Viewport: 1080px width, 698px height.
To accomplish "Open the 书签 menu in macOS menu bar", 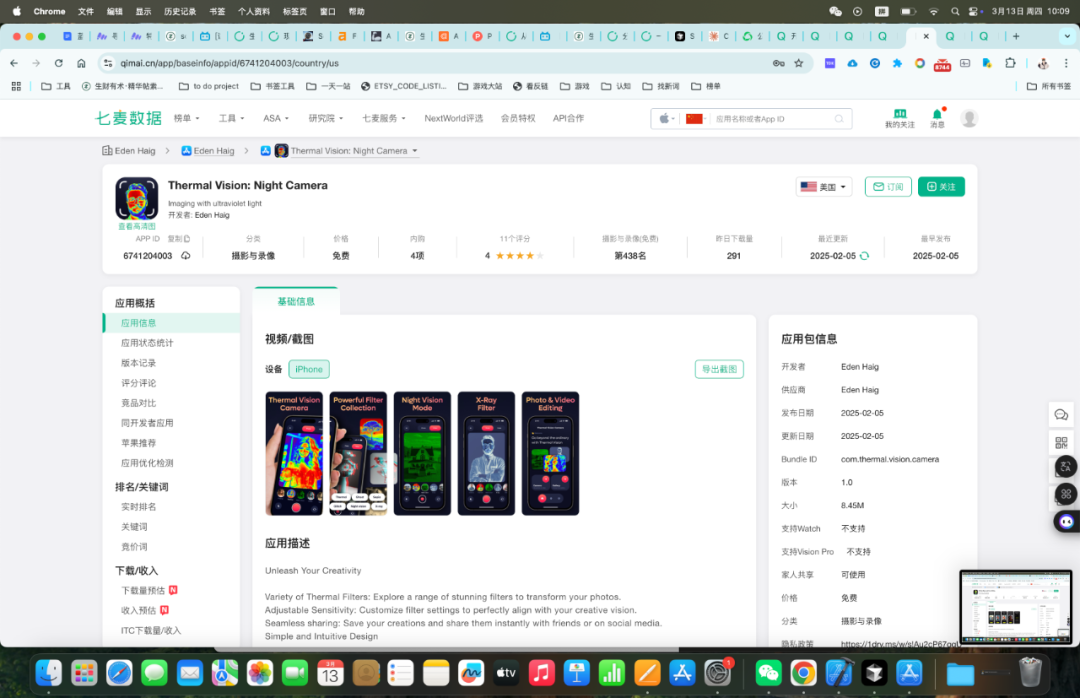I will (x=217, y=12).
